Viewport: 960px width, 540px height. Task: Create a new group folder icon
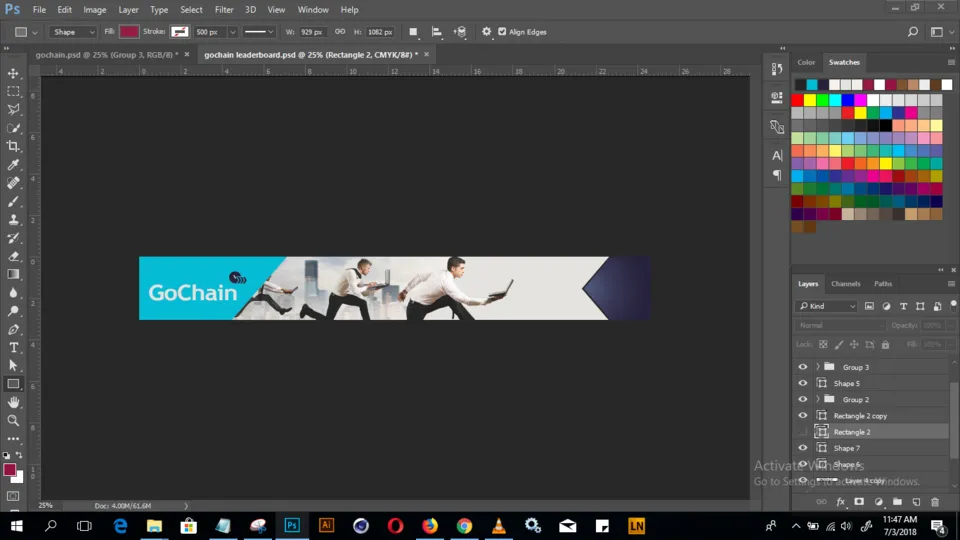coord(897,502)
